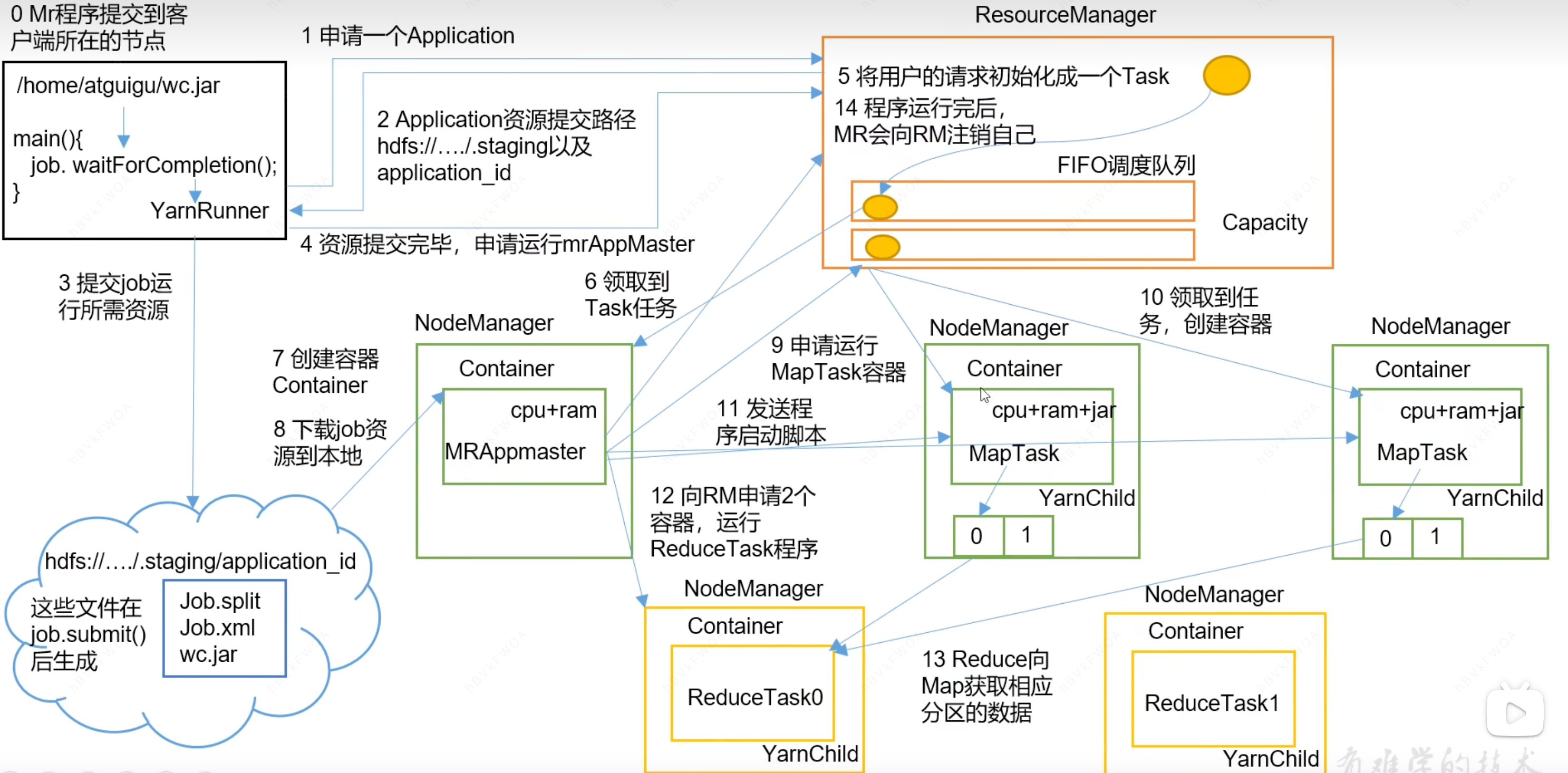Click partition 1 under right MapTask
The width and height of the screenshot is (1568, 773).
(x=1436, y=538)
